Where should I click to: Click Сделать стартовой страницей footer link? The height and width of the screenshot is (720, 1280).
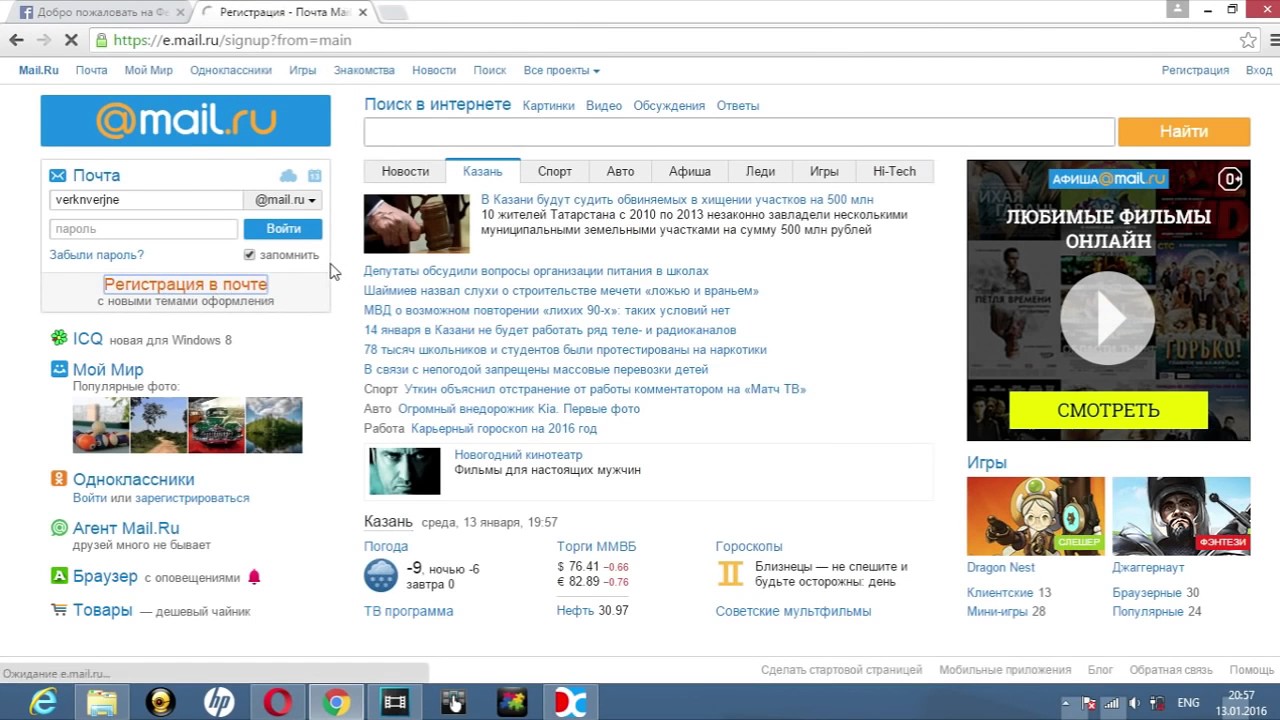(x=841, y=670)
